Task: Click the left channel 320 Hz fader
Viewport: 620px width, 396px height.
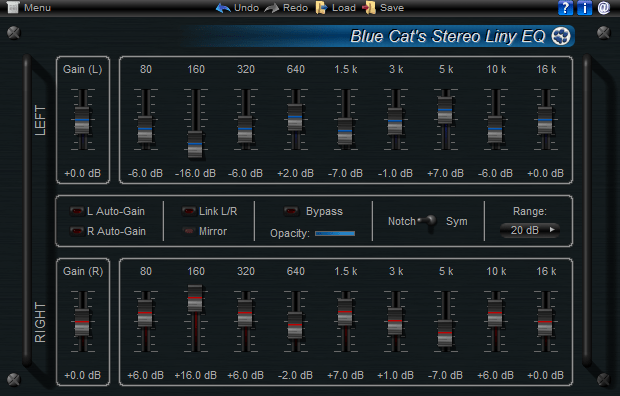Action: coord(245,129)
